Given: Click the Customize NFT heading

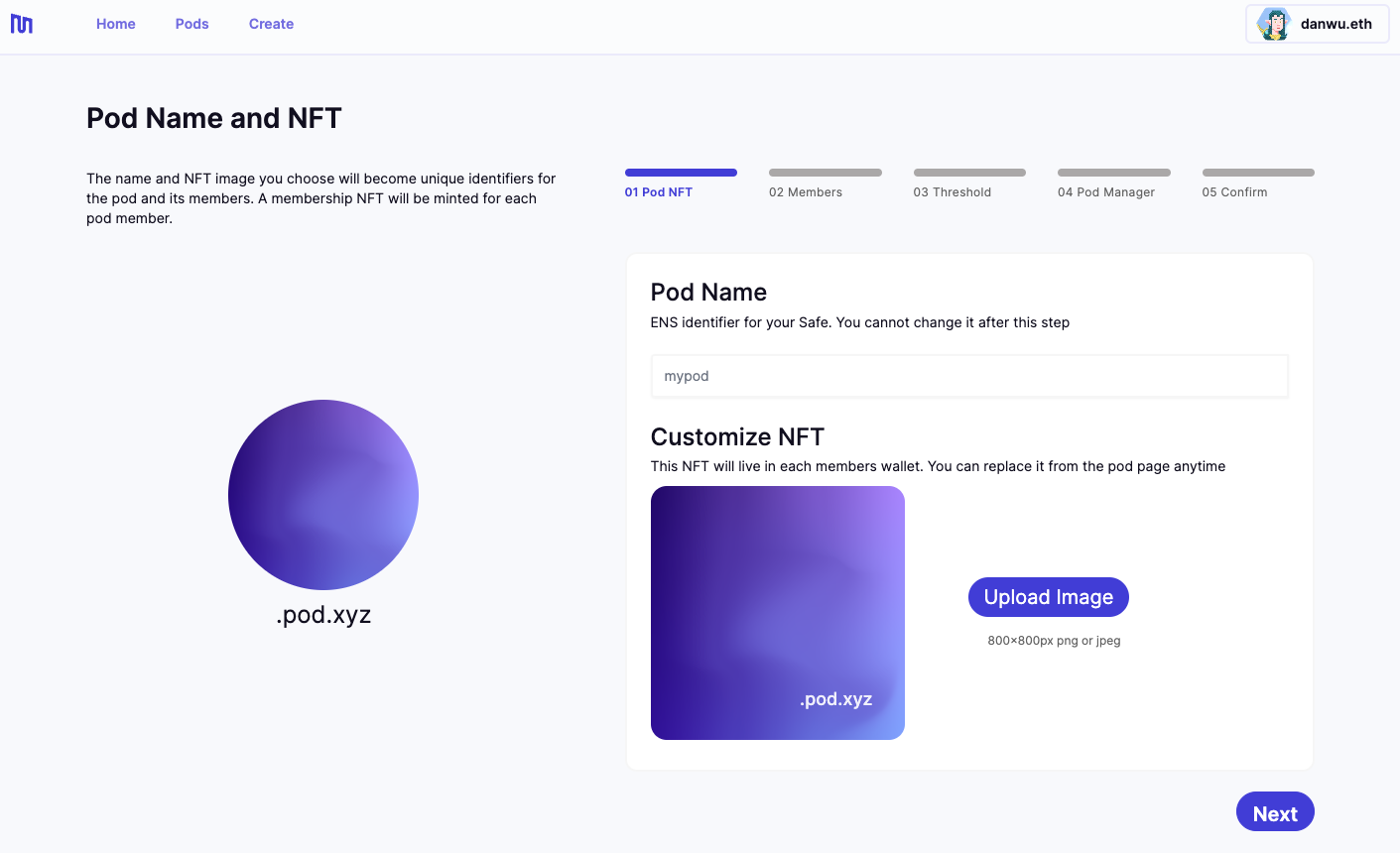Looking at the screenshot, I should click(x=737, y=436).
